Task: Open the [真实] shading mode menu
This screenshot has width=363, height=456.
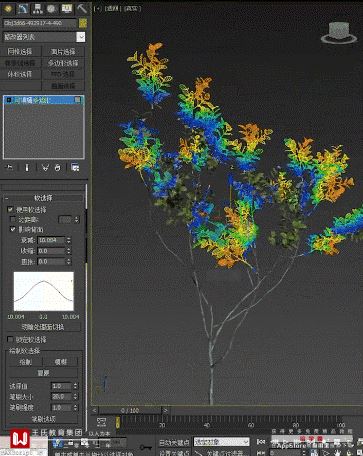Action: pos(132,8)
